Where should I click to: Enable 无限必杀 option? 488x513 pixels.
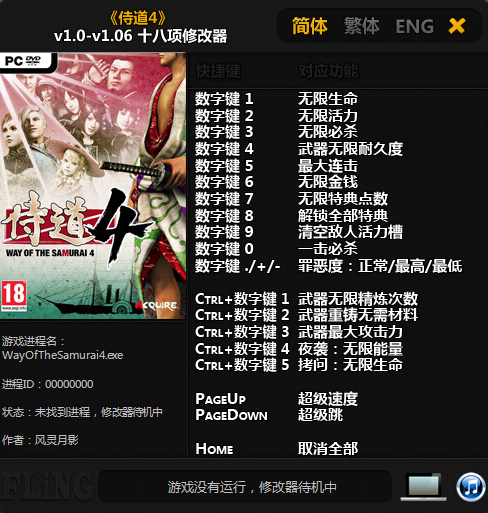pos(328,132)
